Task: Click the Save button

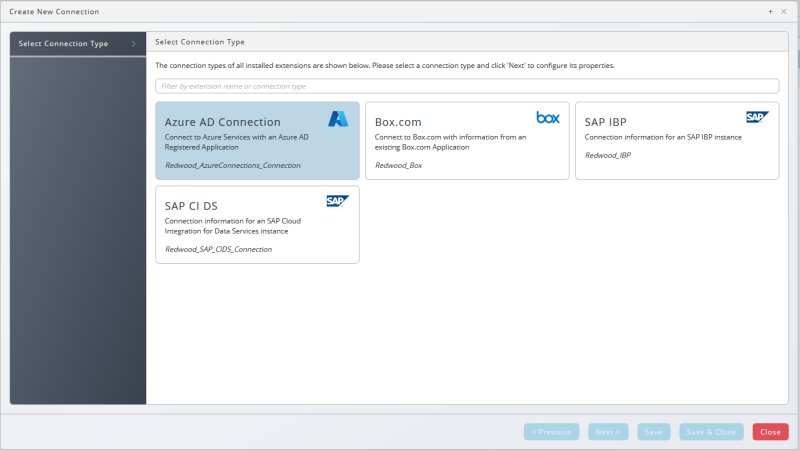Action: 654,432
